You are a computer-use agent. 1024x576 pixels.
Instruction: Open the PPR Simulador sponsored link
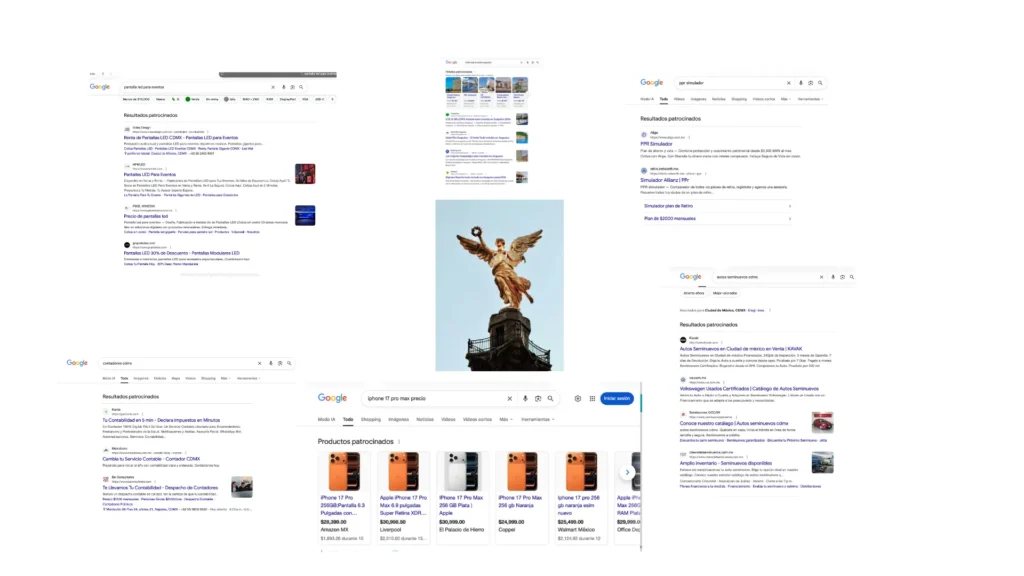[x=656, y=143]
